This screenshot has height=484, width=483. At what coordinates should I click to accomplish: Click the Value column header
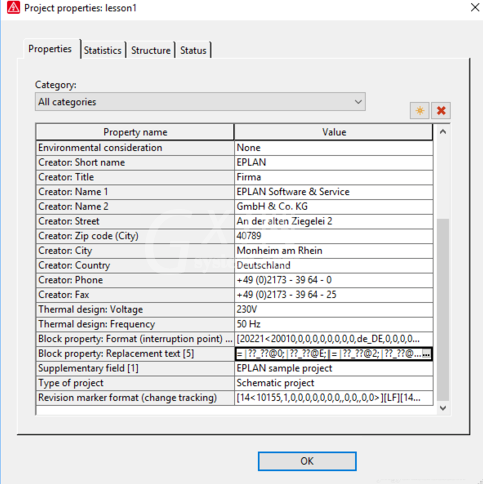334,132
